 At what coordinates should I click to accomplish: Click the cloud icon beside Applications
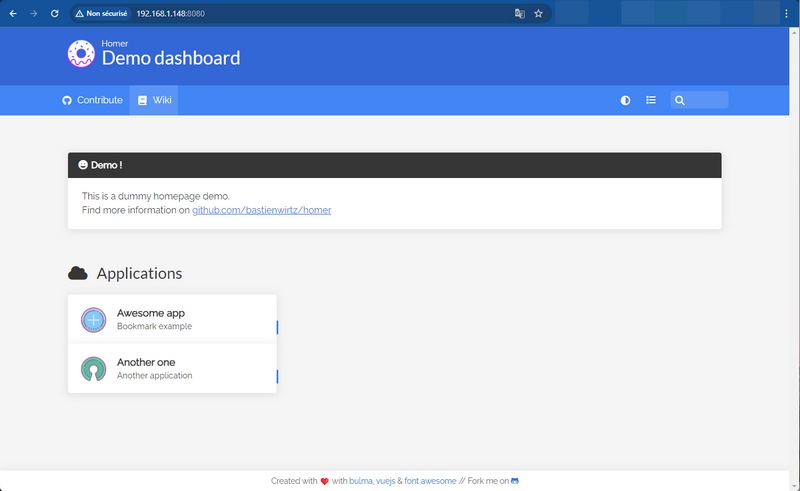click(78, 274)
